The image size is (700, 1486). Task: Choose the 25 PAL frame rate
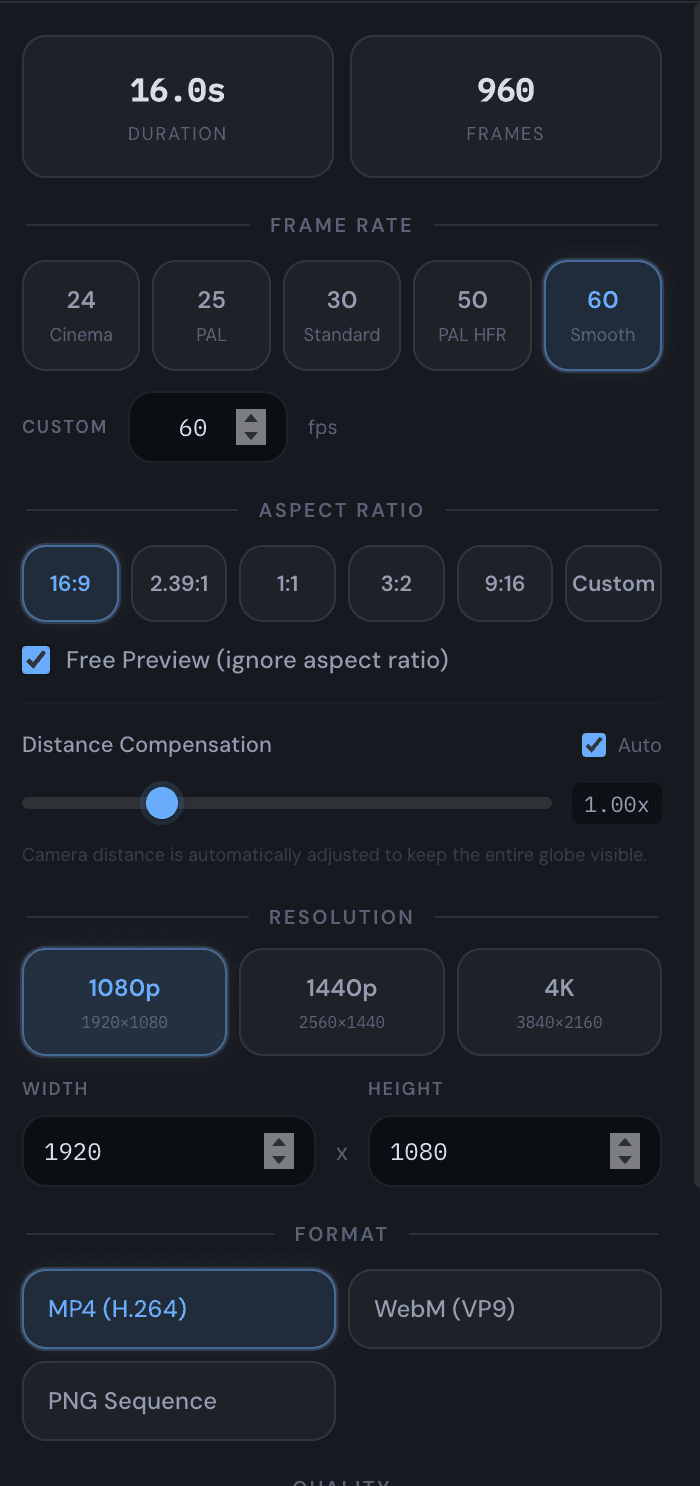pos(211,315)
